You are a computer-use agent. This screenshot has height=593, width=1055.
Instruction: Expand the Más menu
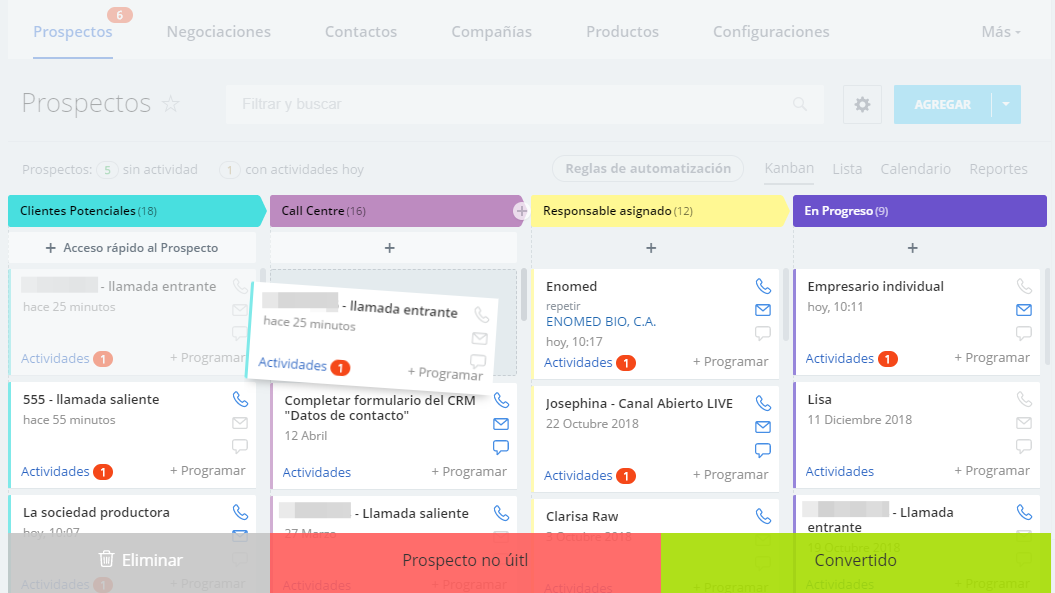pyautogui.click(x=1001, y=32)
